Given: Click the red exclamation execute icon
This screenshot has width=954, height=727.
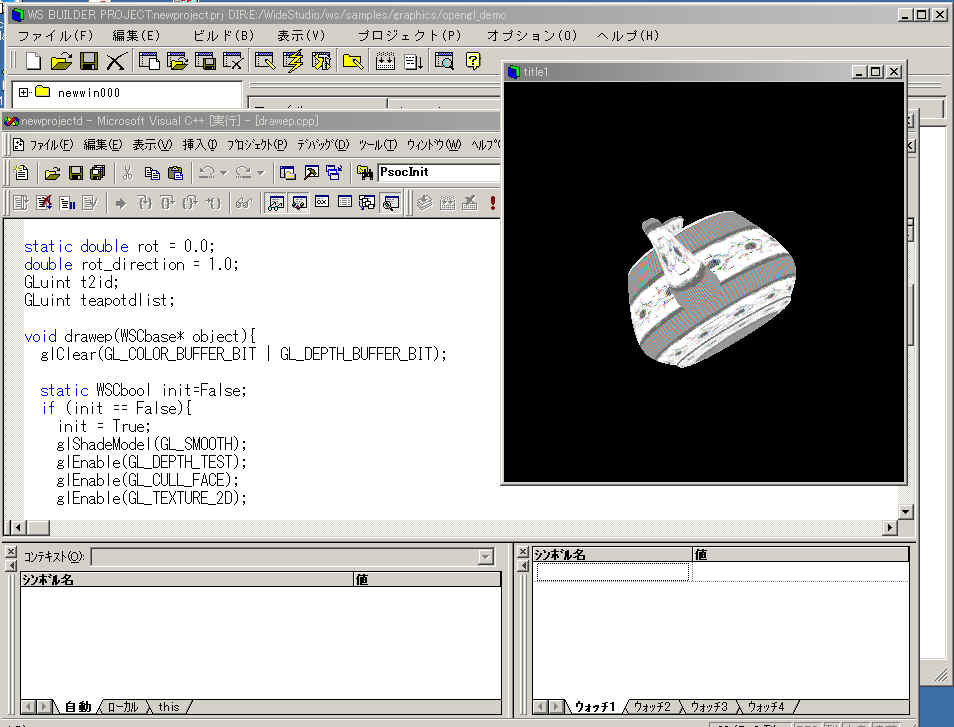Looking at the screenshot, I should click(x=493, y=203).
